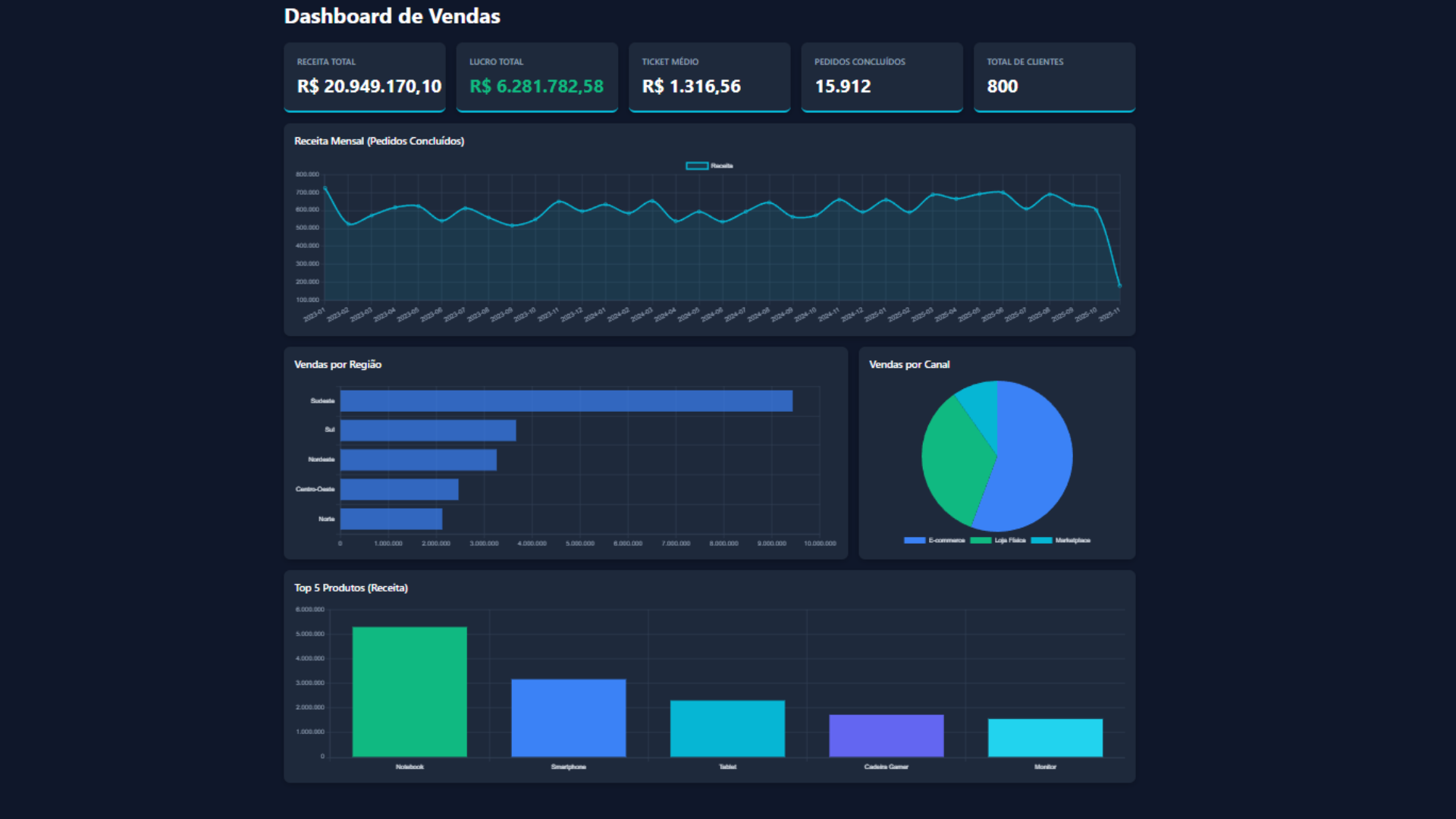
Task: Toggle the Receita legend in monthly revenue chart
Action: (708, 165)
